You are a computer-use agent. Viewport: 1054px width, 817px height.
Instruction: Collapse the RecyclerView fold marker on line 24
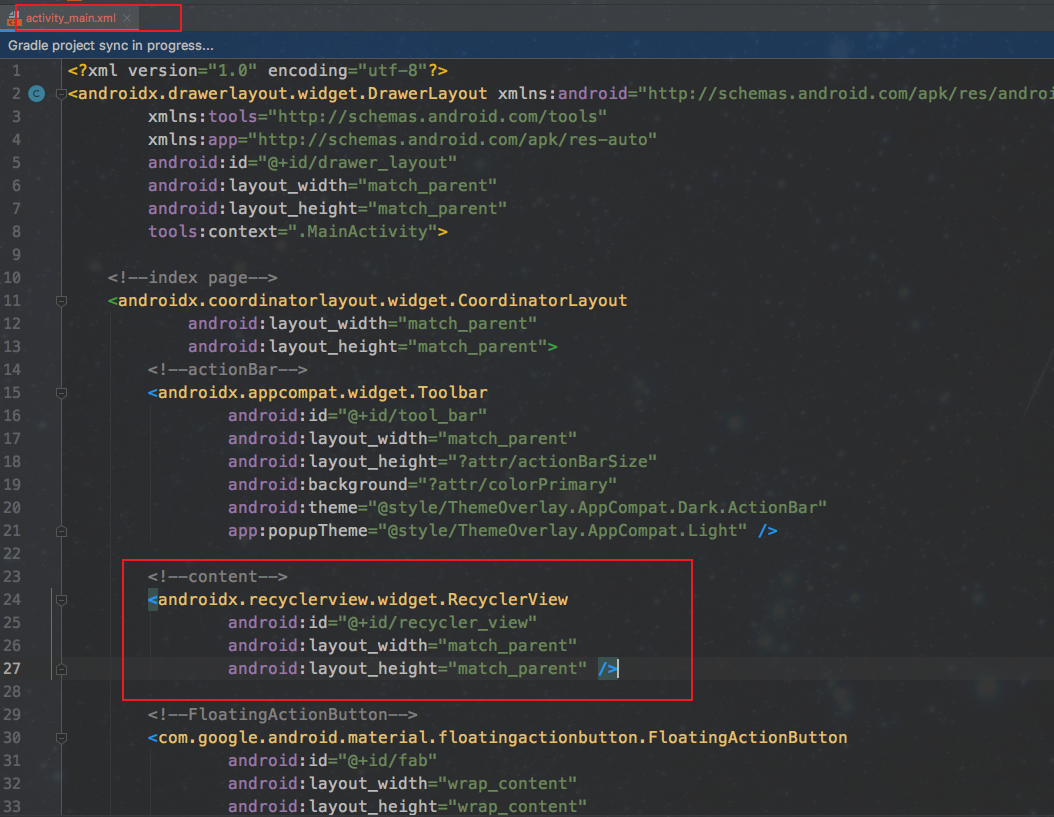[61, 600]
